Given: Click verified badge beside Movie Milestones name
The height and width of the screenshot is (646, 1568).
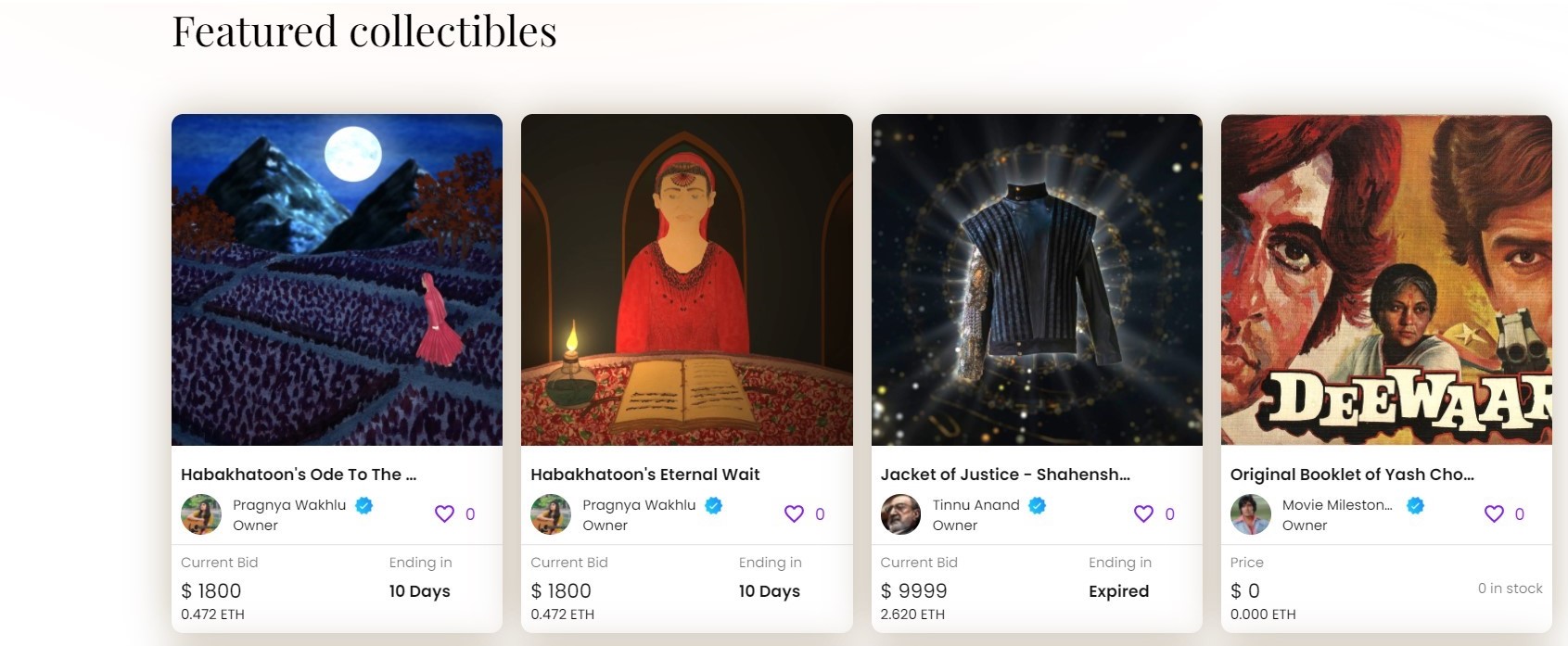Looking at the screenshot, I should [x=1415, y=505].
